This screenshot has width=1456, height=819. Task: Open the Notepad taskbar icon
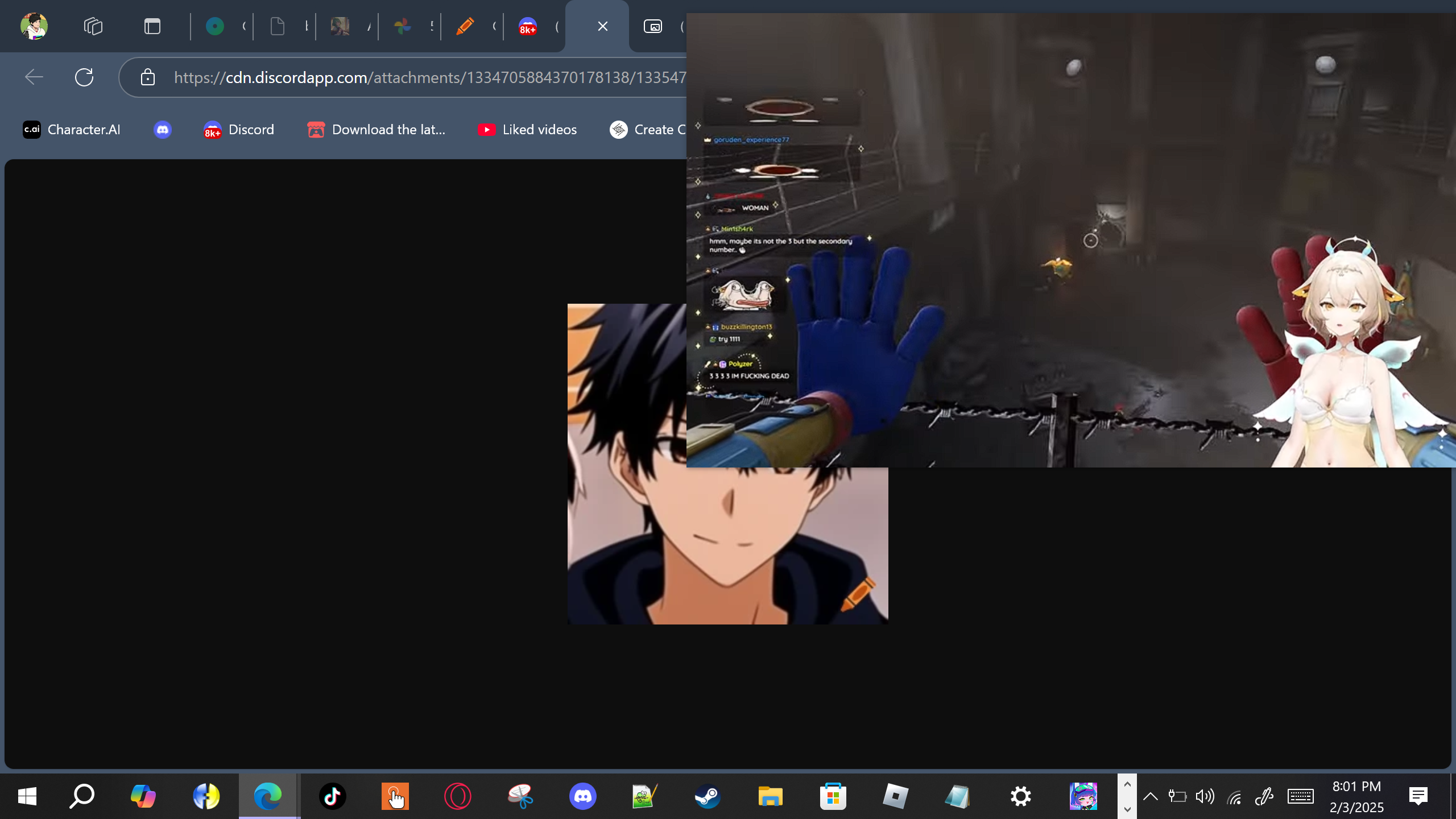[958, 796]
